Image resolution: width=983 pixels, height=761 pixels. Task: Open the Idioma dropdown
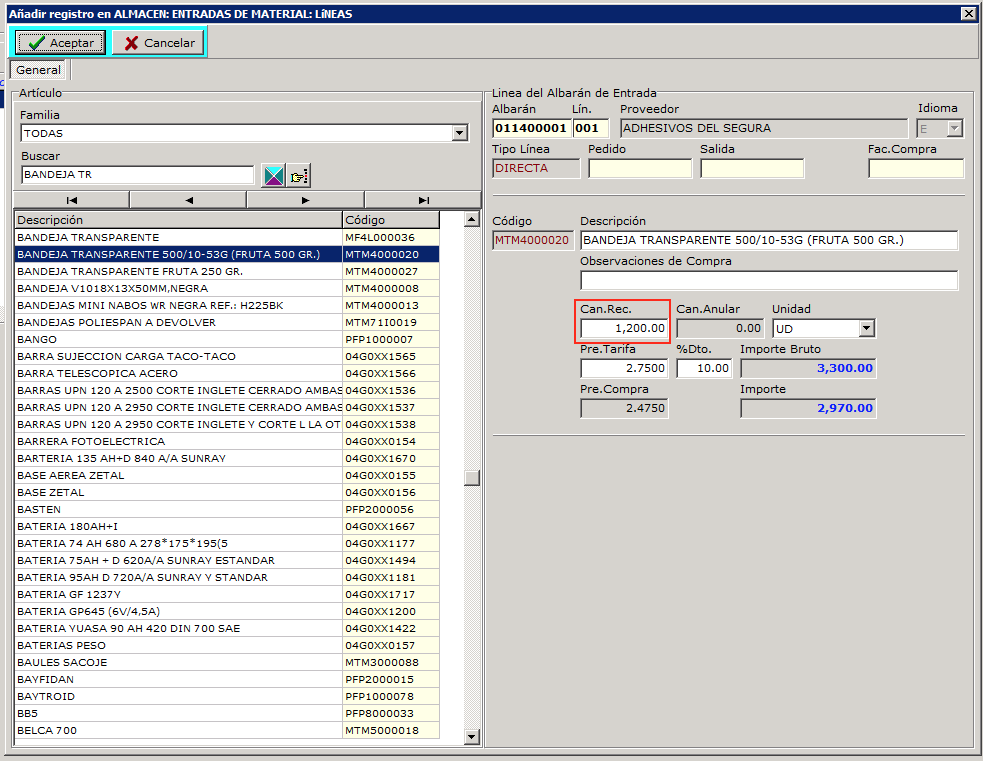click(x=954, y=128)
